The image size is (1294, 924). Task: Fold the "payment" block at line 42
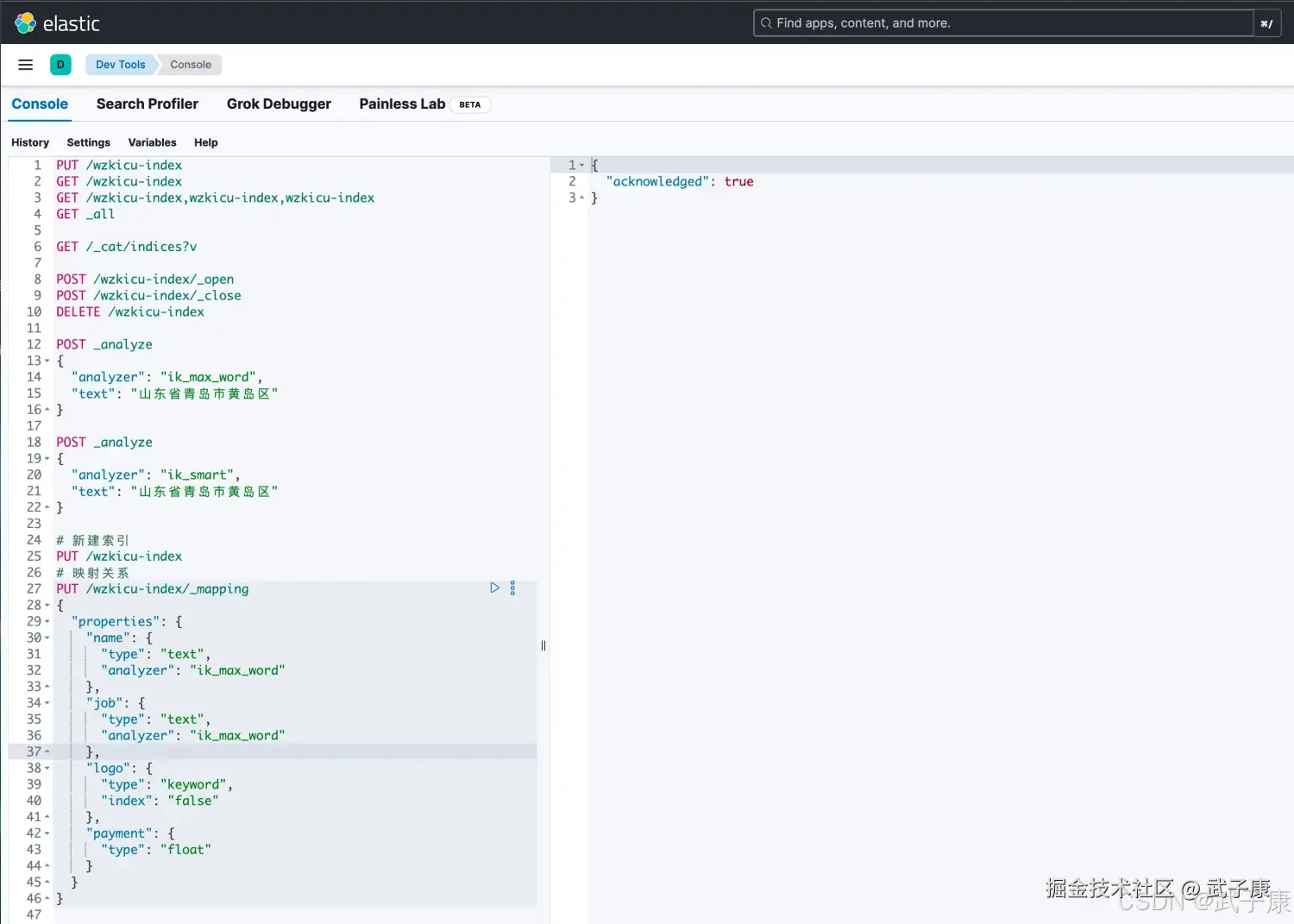(x=47, y=833)
